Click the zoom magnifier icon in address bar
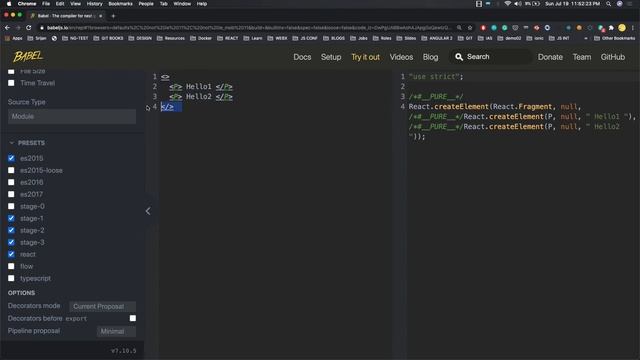The height and width of the screenshot is (360, 640). tap(459, 27)
